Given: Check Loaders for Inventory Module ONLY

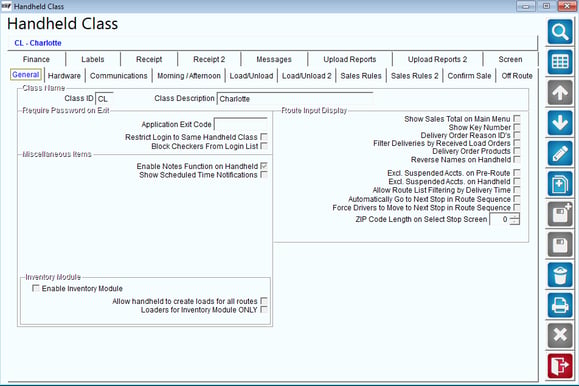Looking at the screenshot, I should pos(264,310).
